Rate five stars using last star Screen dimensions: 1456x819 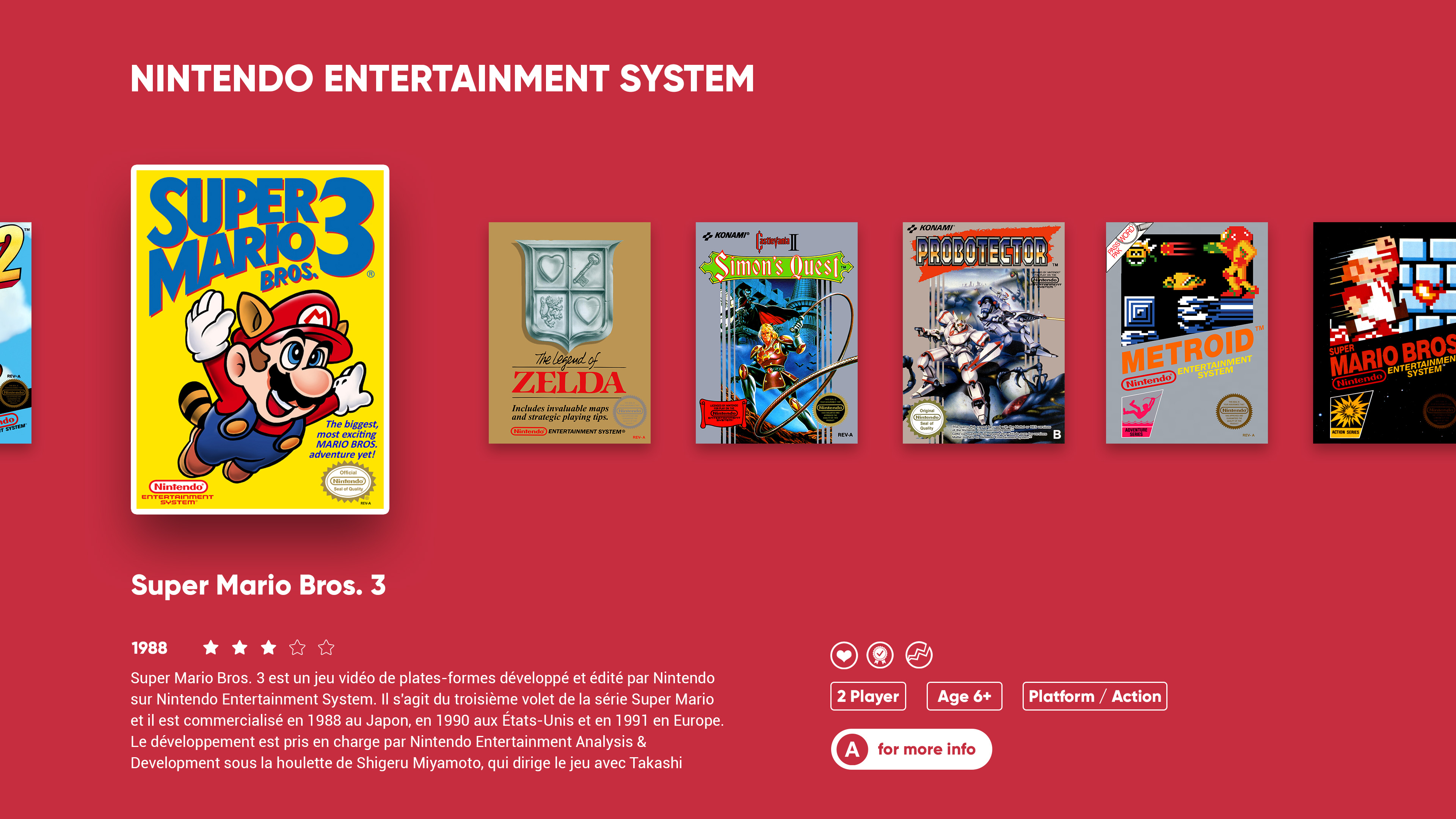coord(326,648)
